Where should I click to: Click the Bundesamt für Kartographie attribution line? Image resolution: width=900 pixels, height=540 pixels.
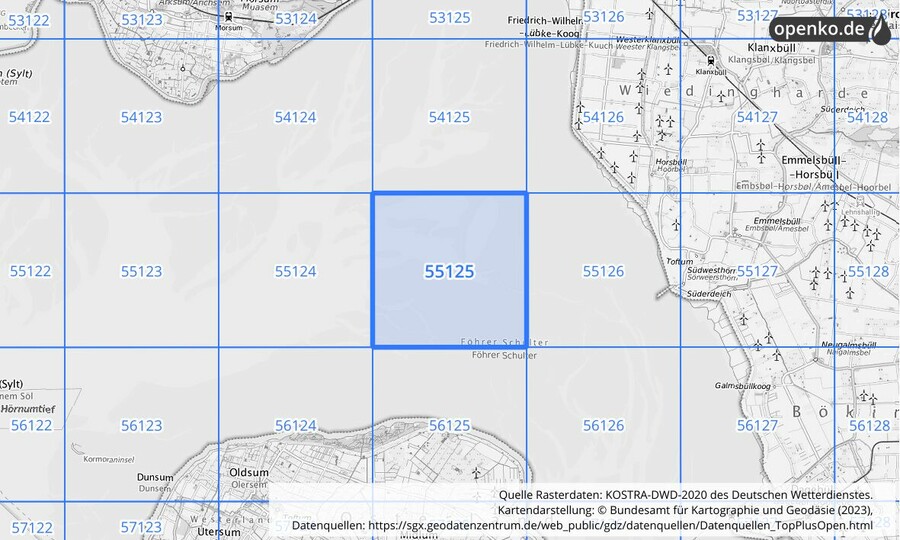pos(685,510)
